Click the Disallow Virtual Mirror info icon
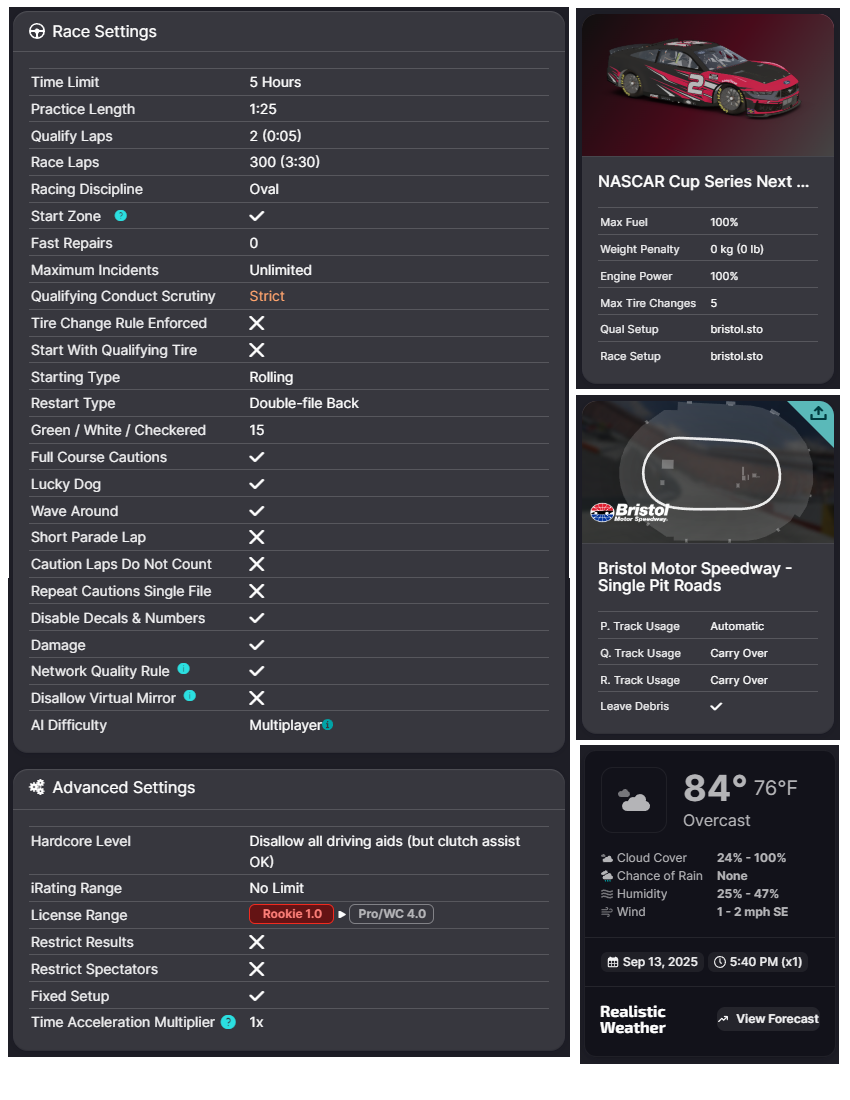This screenshot has height=1100, width=850. click(190, 696)
